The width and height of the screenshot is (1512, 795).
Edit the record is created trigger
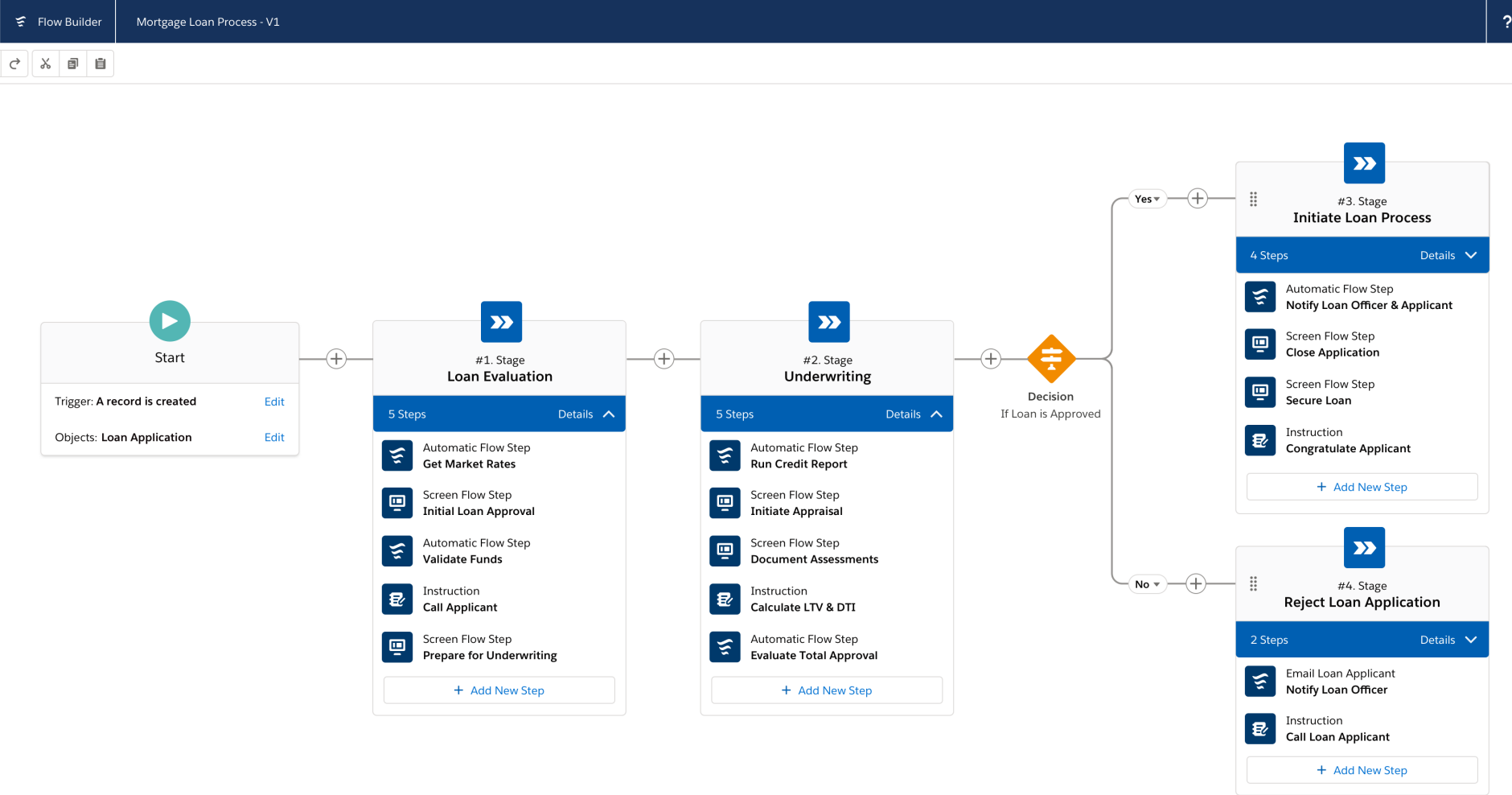(x=274, y=402)
